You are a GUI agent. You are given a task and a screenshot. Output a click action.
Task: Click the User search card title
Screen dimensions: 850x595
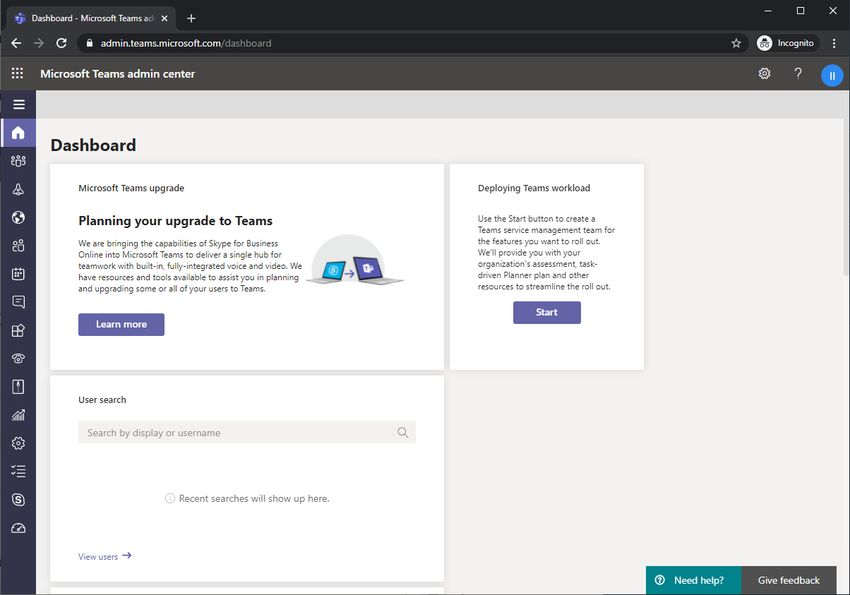coord(102,400)
